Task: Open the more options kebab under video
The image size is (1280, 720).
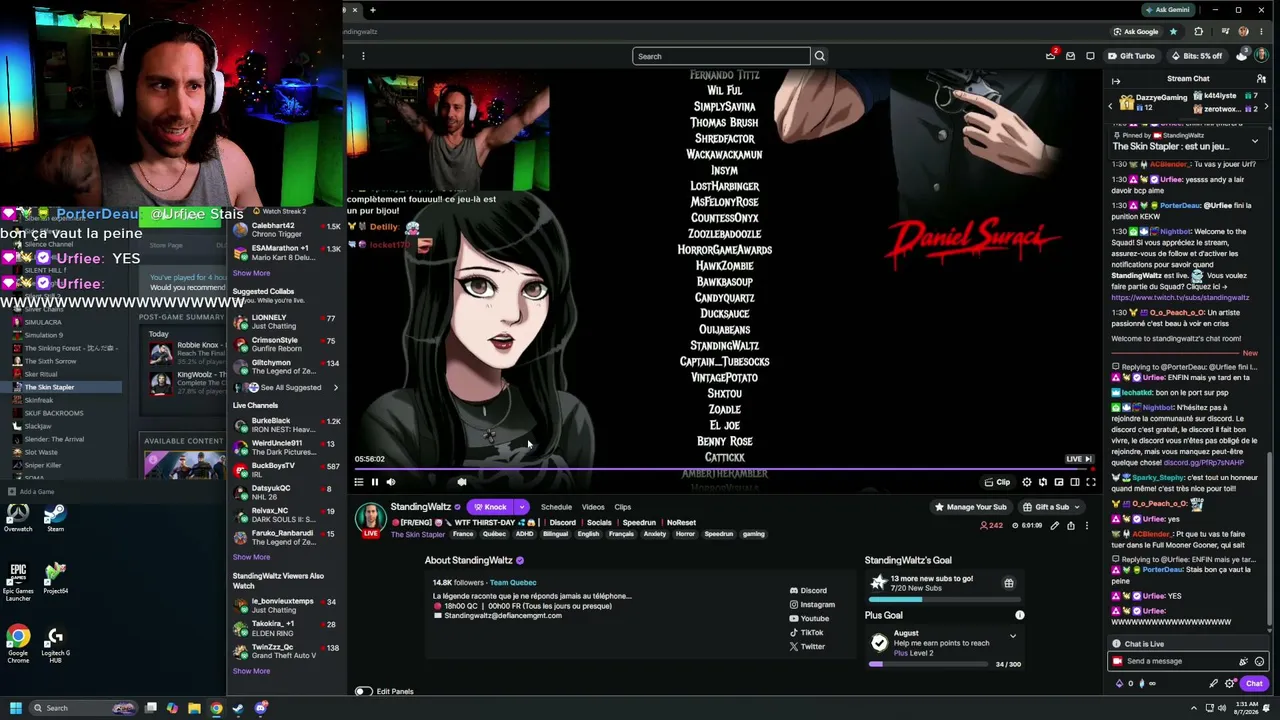Action: tap(1087, 525)
